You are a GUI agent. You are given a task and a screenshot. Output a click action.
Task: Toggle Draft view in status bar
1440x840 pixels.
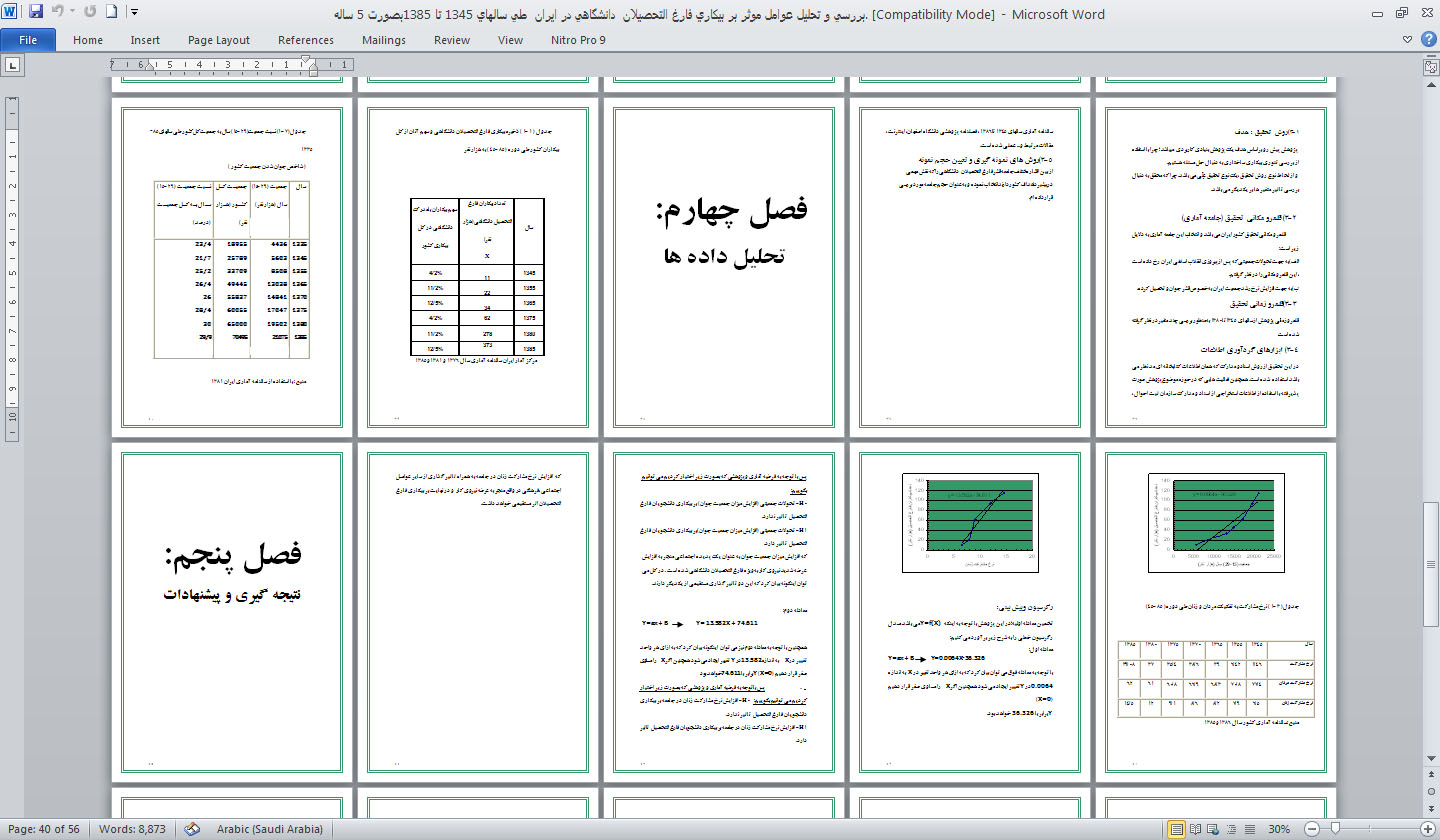pyautogui.click(x=1250, y=829)
